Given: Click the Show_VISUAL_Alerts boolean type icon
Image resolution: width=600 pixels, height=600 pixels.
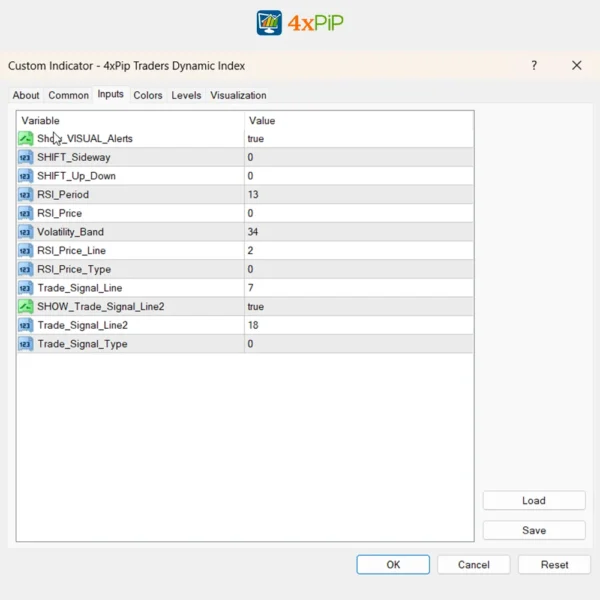Looking at the screenshot, I should (25, 139).
